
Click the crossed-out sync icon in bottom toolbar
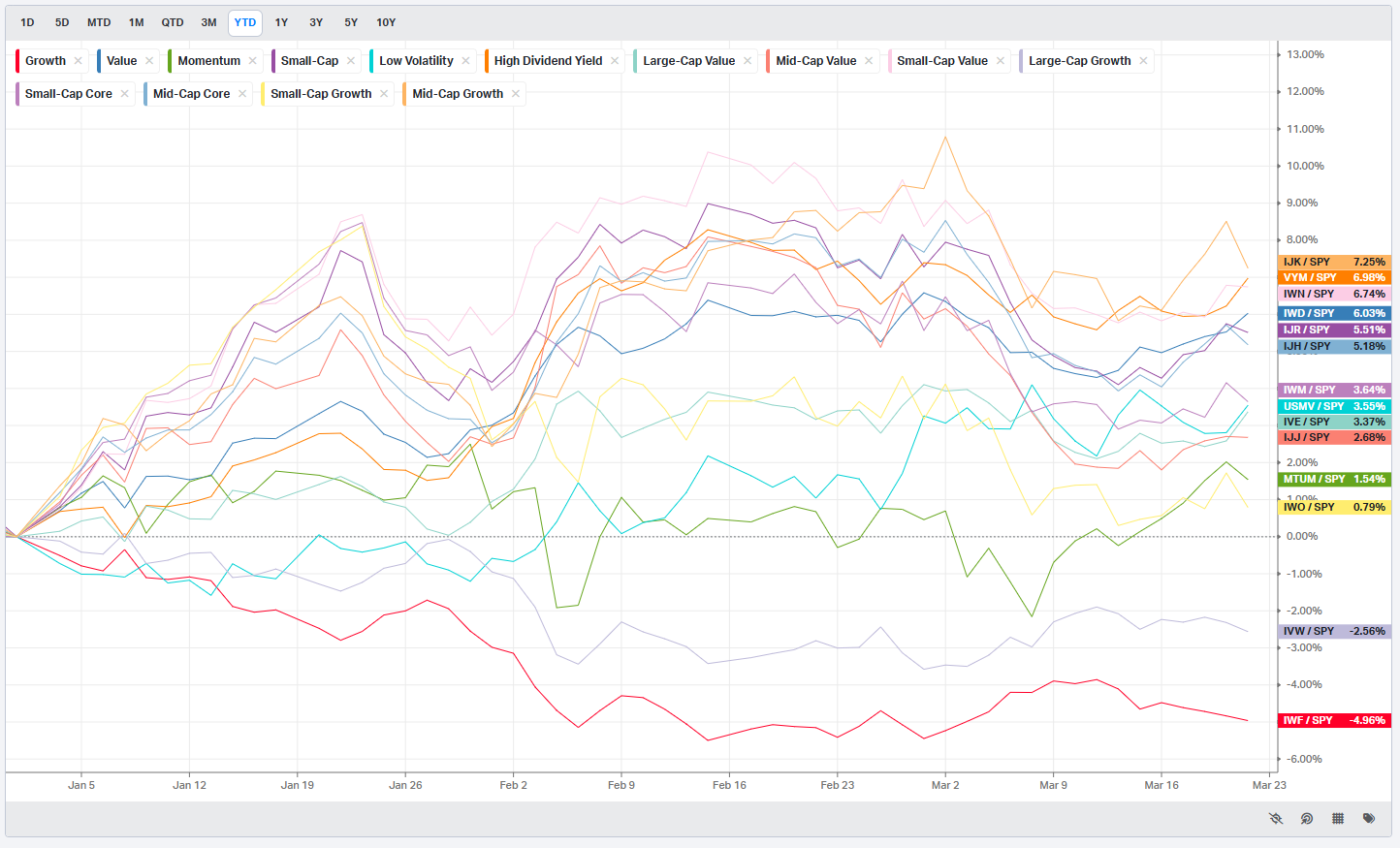1276,819
